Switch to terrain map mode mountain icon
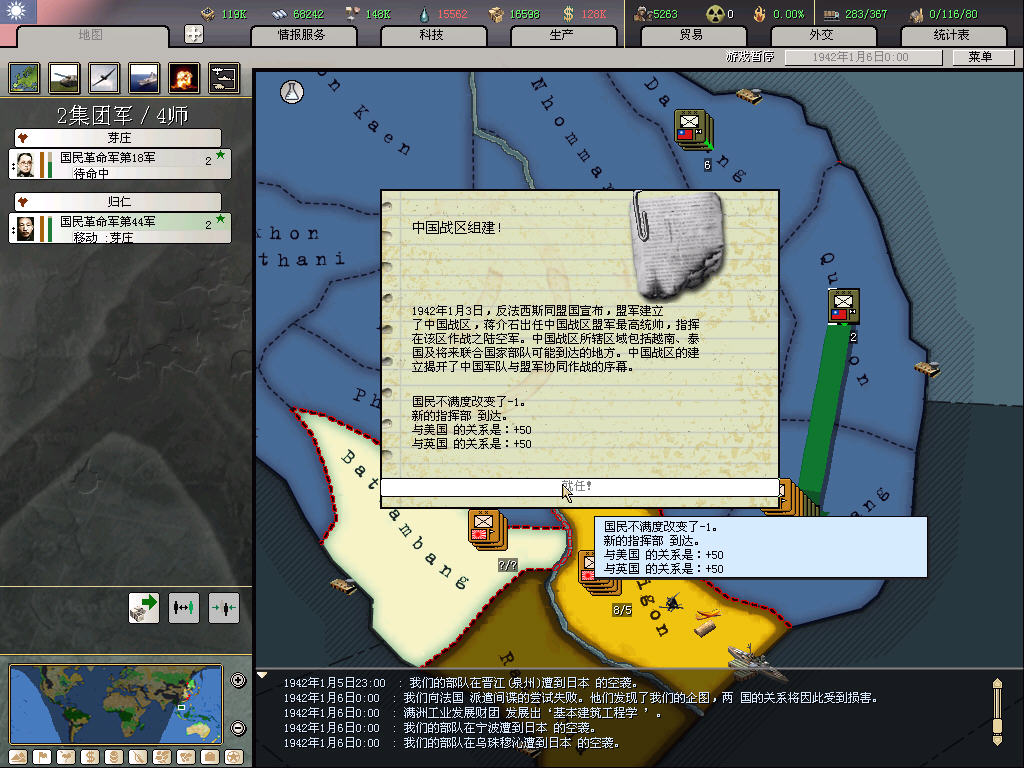This screenshot has height=768, width=1024. coord(18,757)
